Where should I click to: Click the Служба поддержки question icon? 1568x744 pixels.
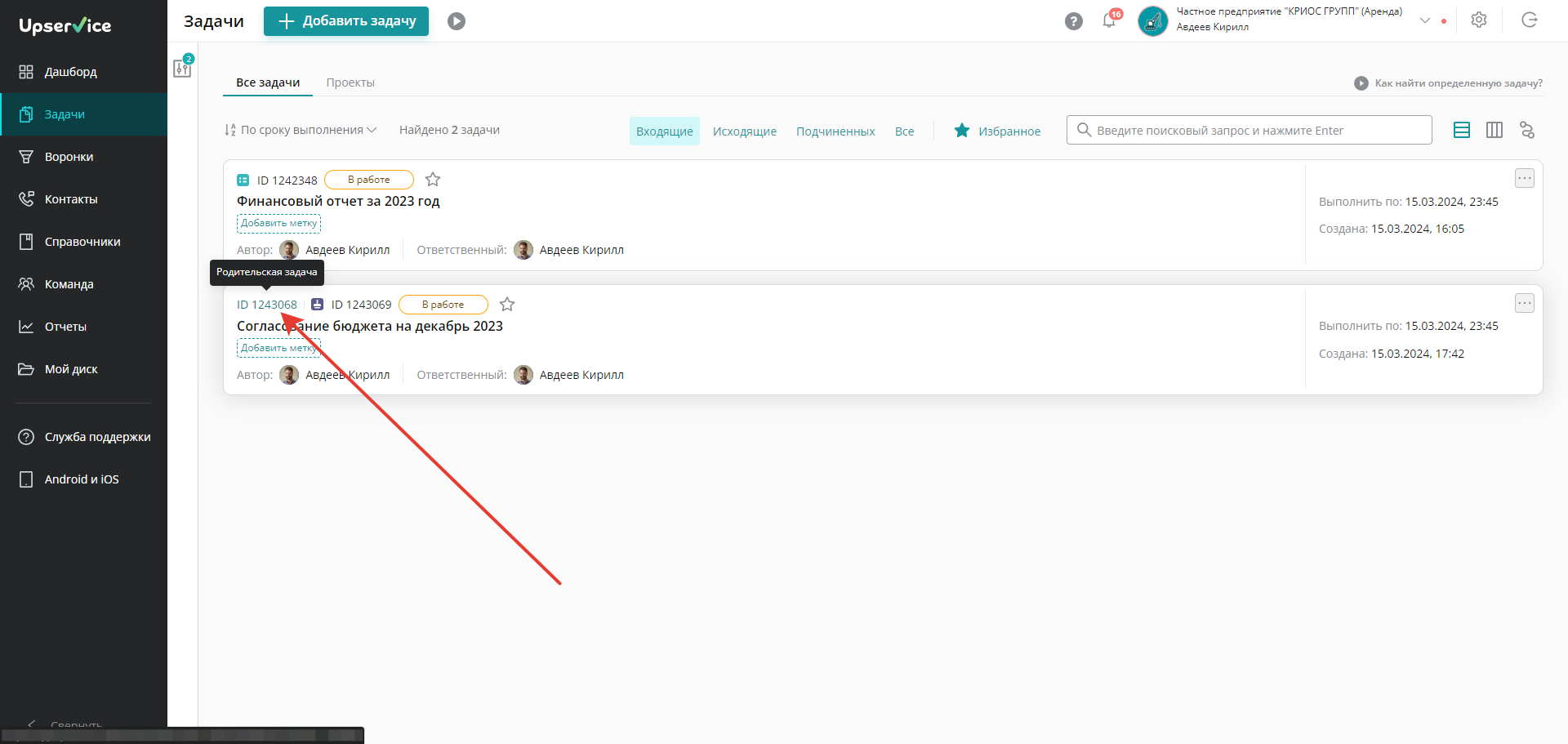click(x=26, y=437)
